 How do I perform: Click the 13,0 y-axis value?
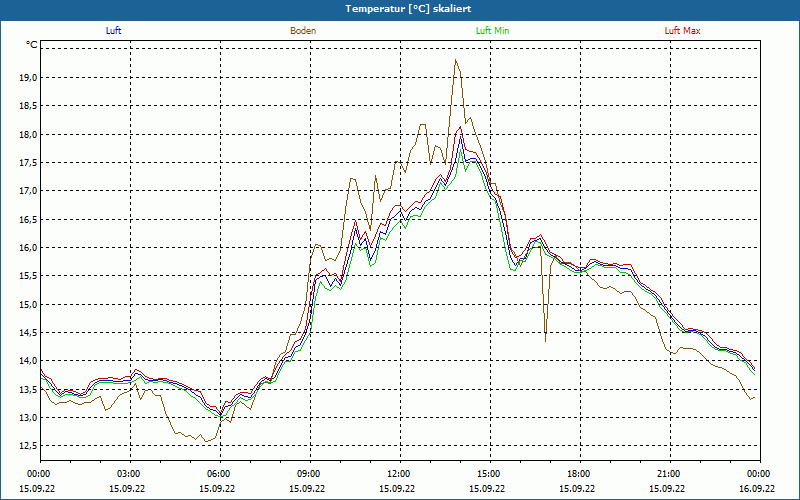pyautogui.click(x=29, y=418)
